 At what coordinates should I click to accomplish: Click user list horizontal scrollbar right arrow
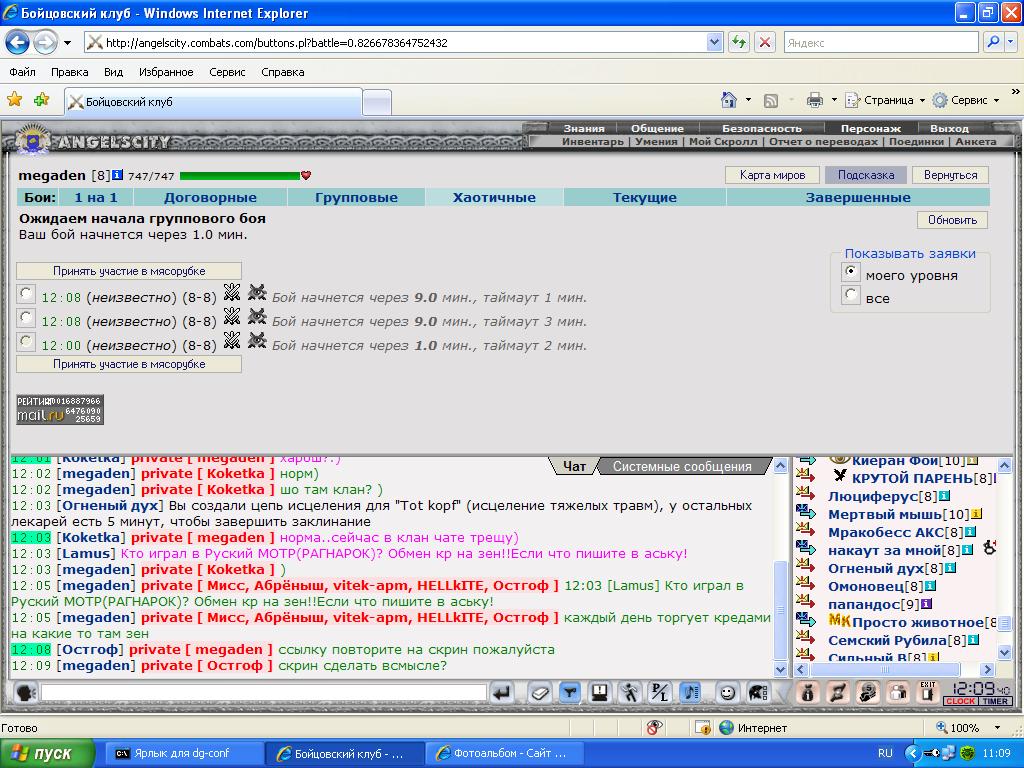tap(987, 669)
